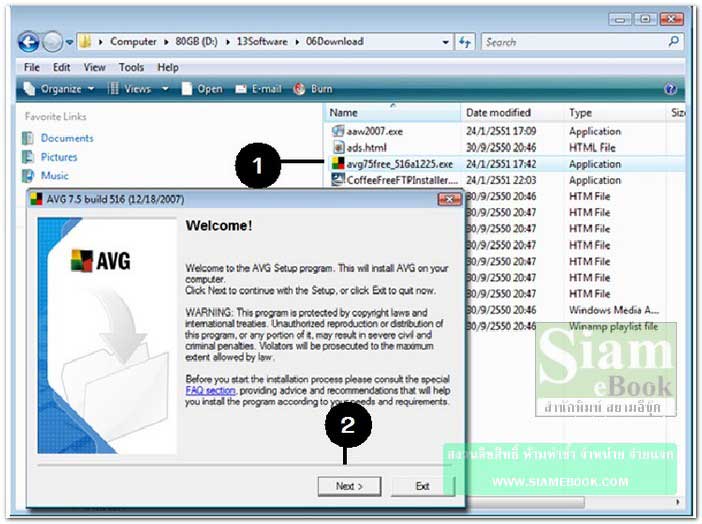Click the Windows Media A... type cell

point(614,310)
